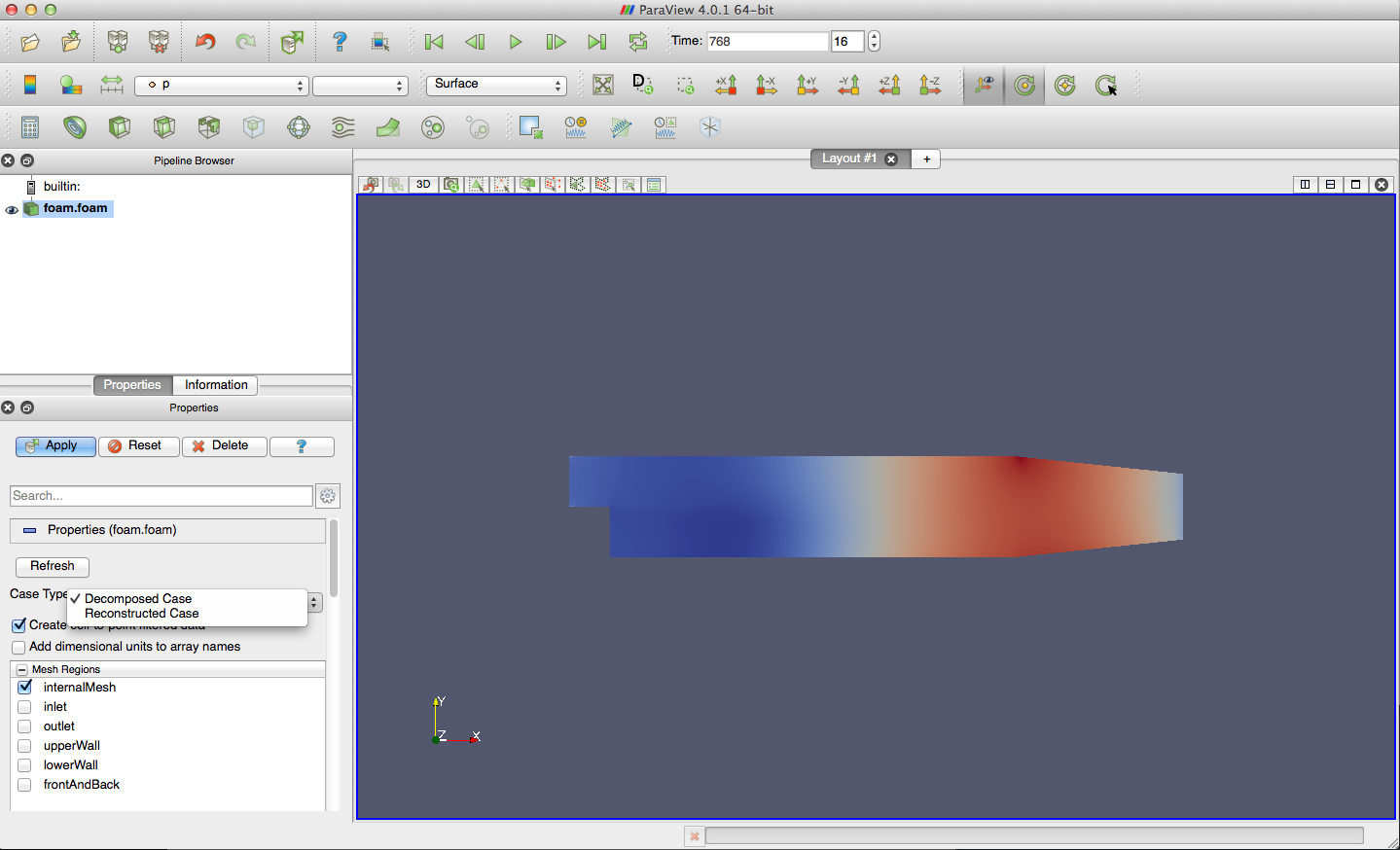
Task: Click the Save Data toolbar icon
Action: (71, 42)
